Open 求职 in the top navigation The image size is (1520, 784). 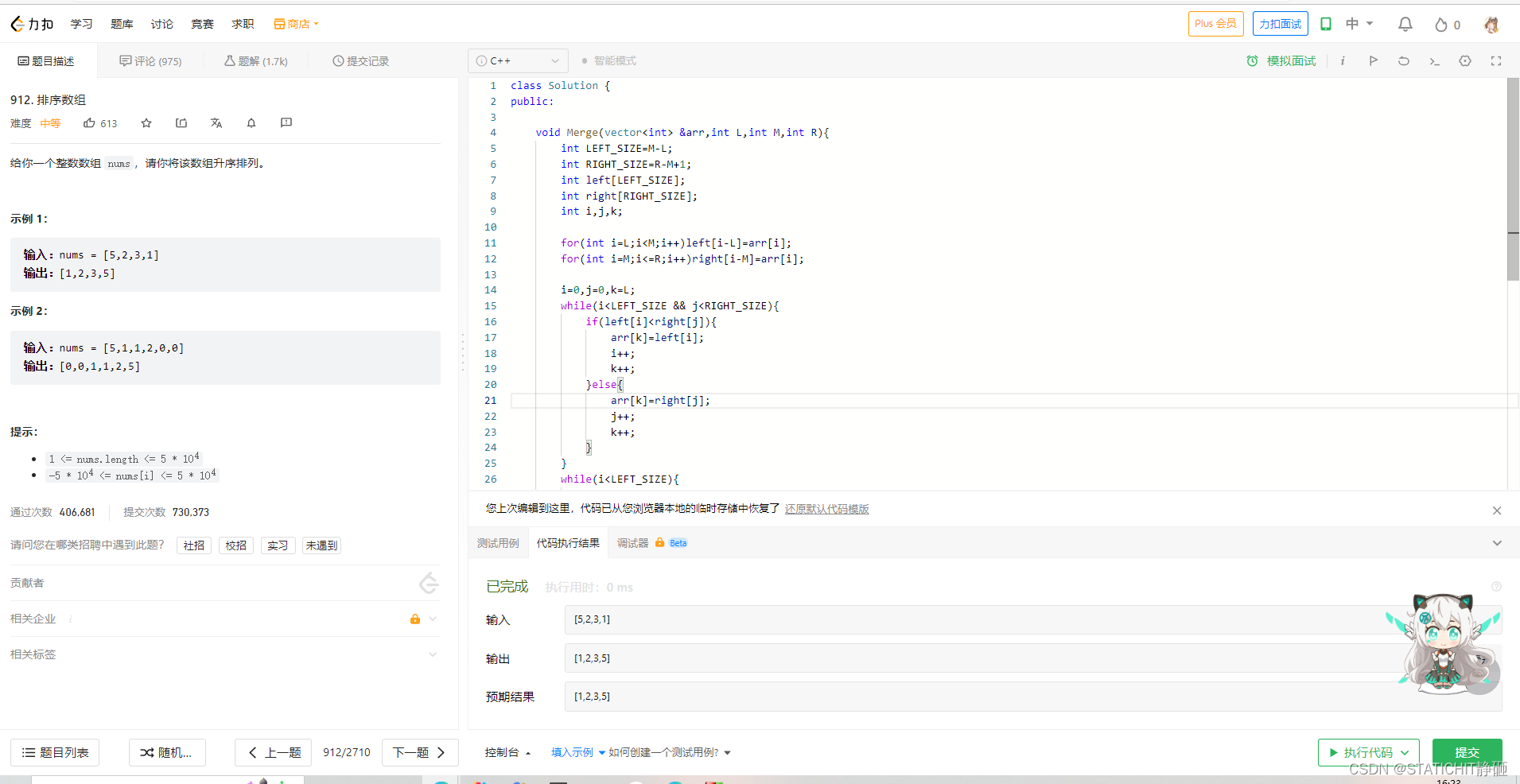243,24
